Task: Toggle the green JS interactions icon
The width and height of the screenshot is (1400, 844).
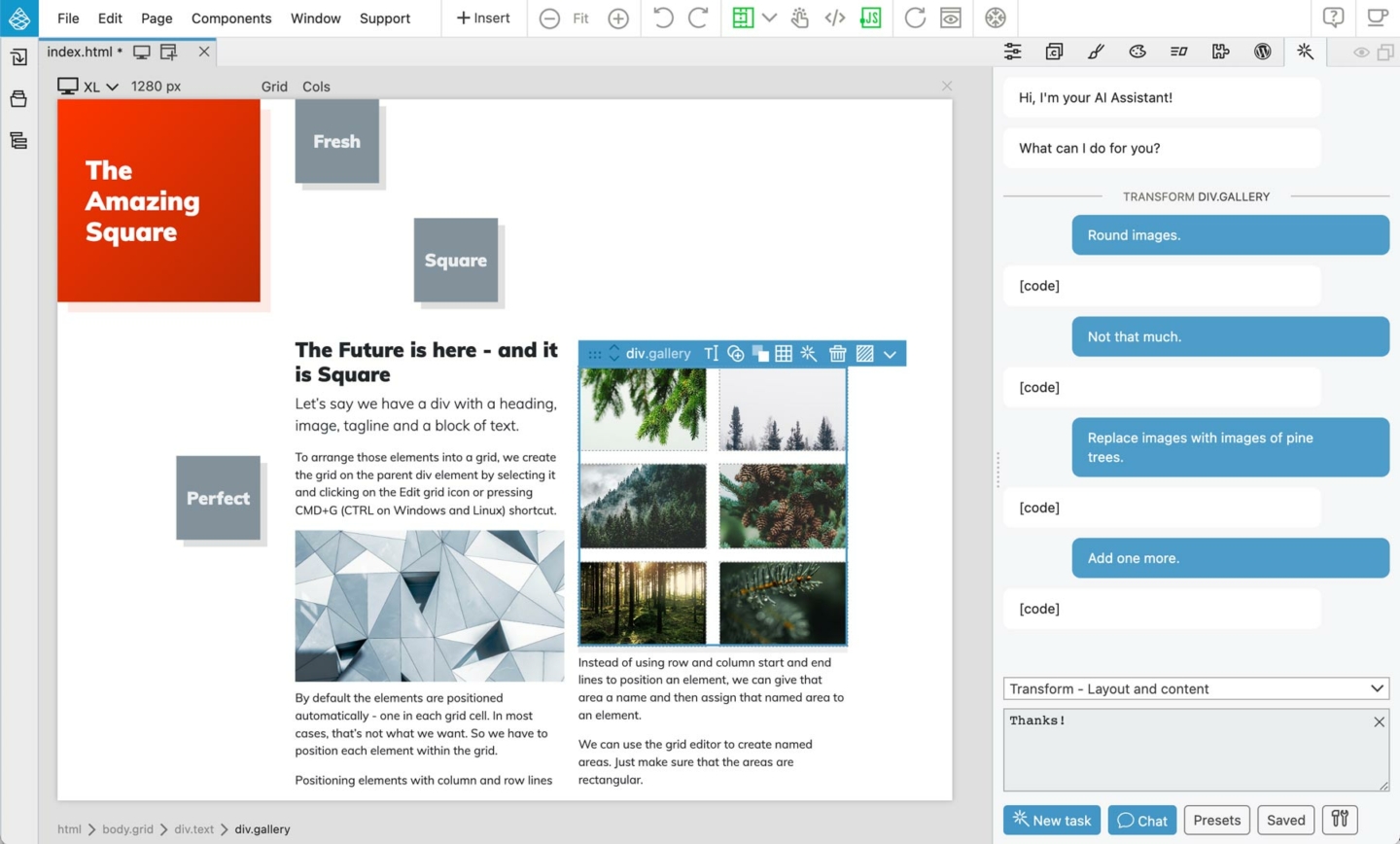Action: point(870,18)
